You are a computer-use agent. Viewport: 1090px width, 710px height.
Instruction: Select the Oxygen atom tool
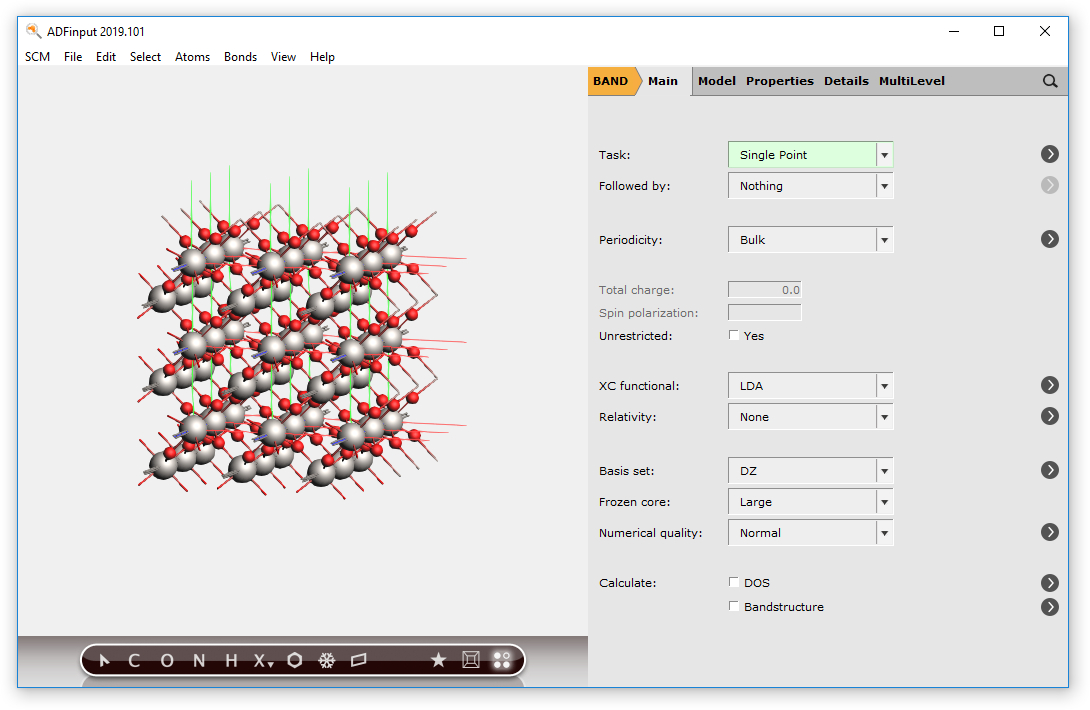(x=165, y=660)
